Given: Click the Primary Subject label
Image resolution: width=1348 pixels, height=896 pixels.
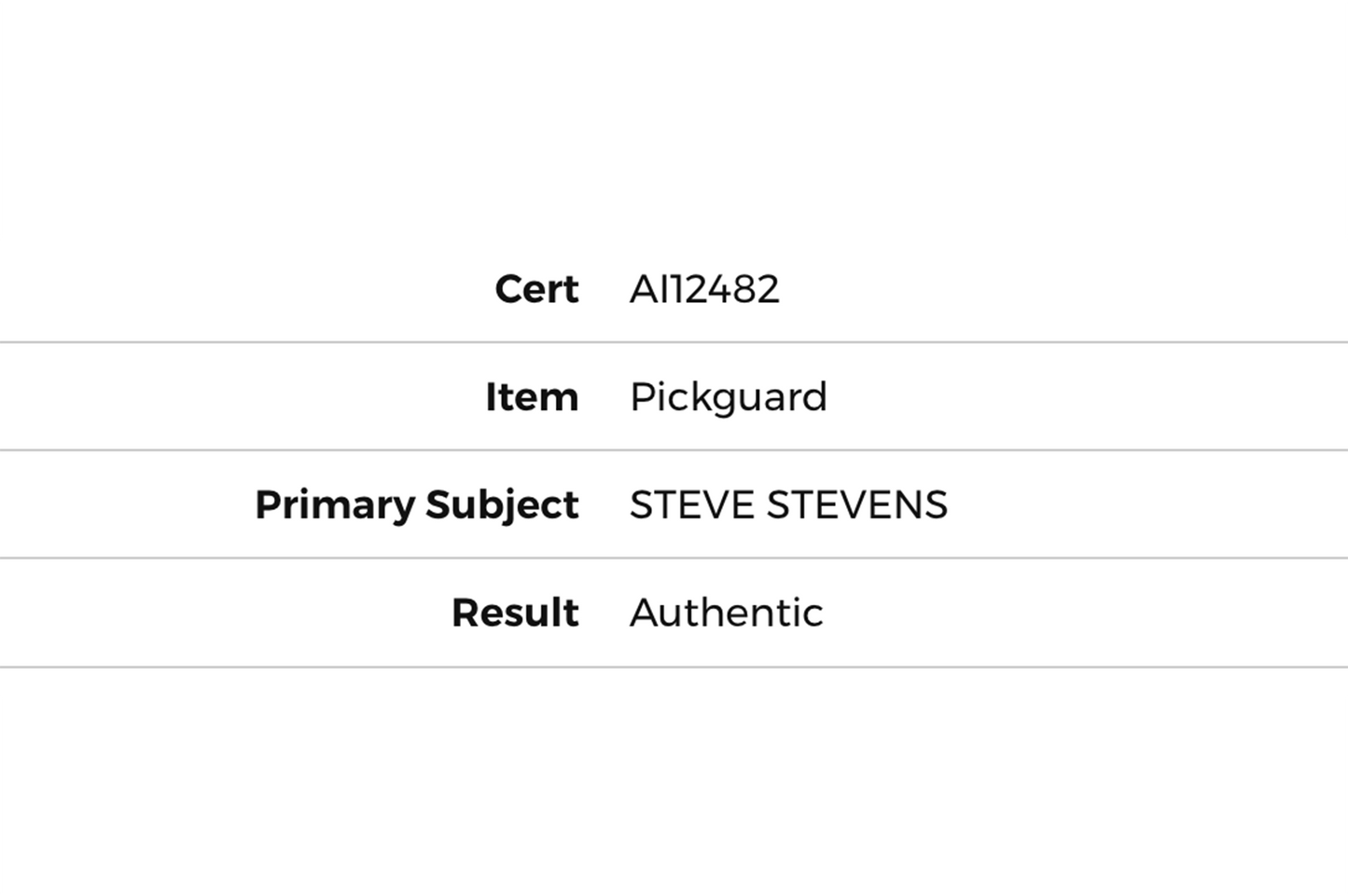Looking at the screenshot, I should pyautogui.click(x=416, y=505).
